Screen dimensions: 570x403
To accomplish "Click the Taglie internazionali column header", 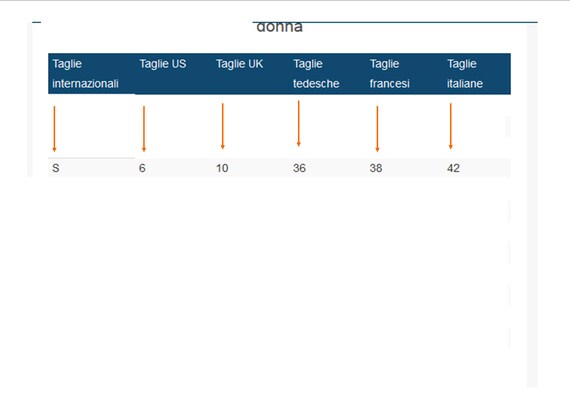I will (92, 74).
